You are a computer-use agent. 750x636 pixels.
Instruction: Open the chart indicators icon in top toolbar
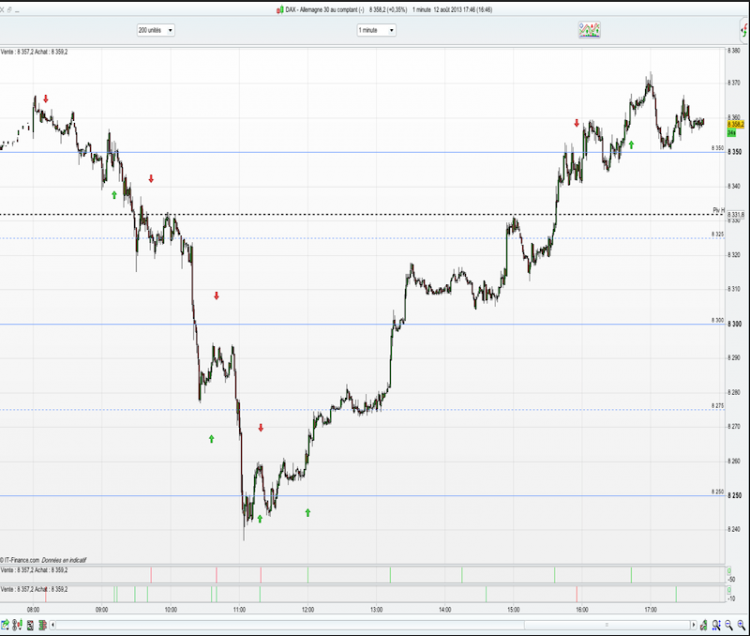(x=589, y=30)
